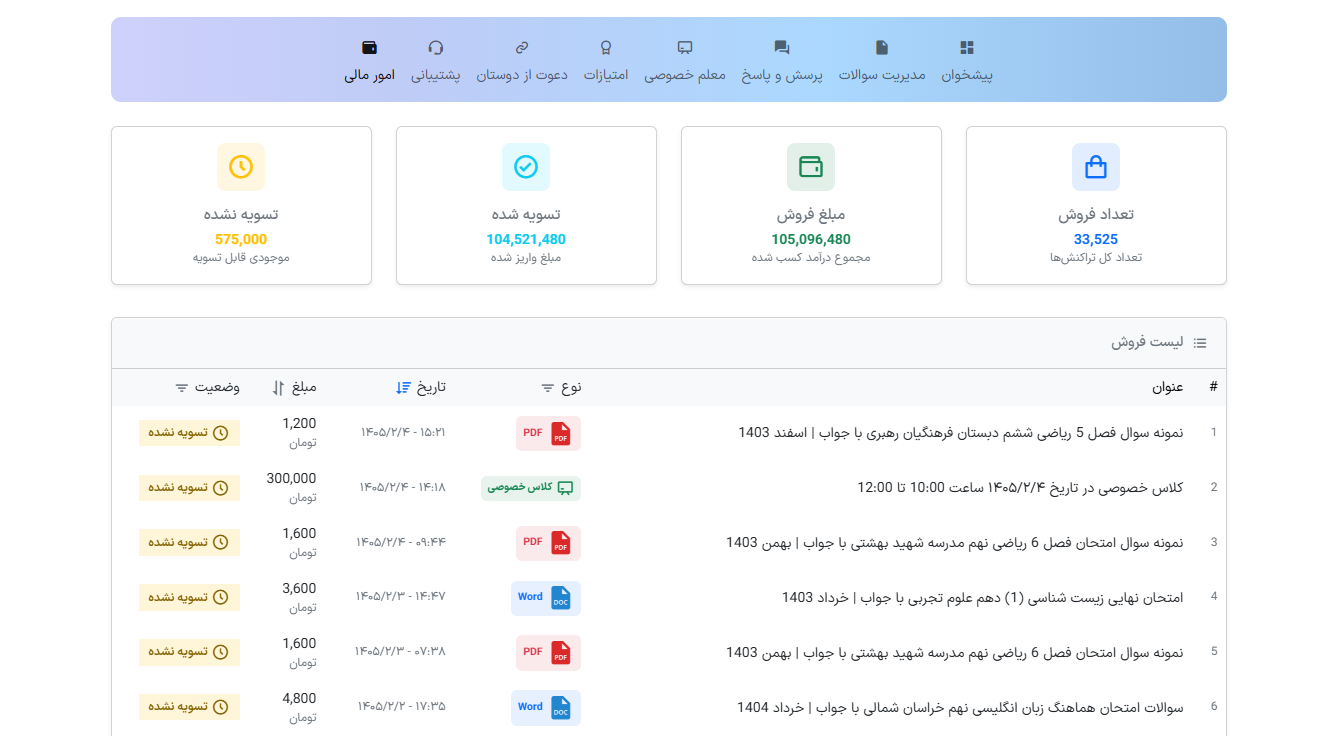The image size is (1337, 736).
Task: Click the check circle icon in تسویه شده card
Action: click(526, 167)
